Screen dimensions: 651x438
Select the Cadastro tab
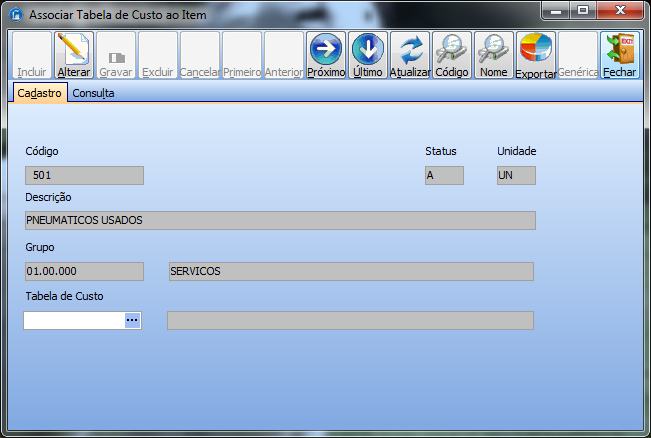(x=40, y=93)
